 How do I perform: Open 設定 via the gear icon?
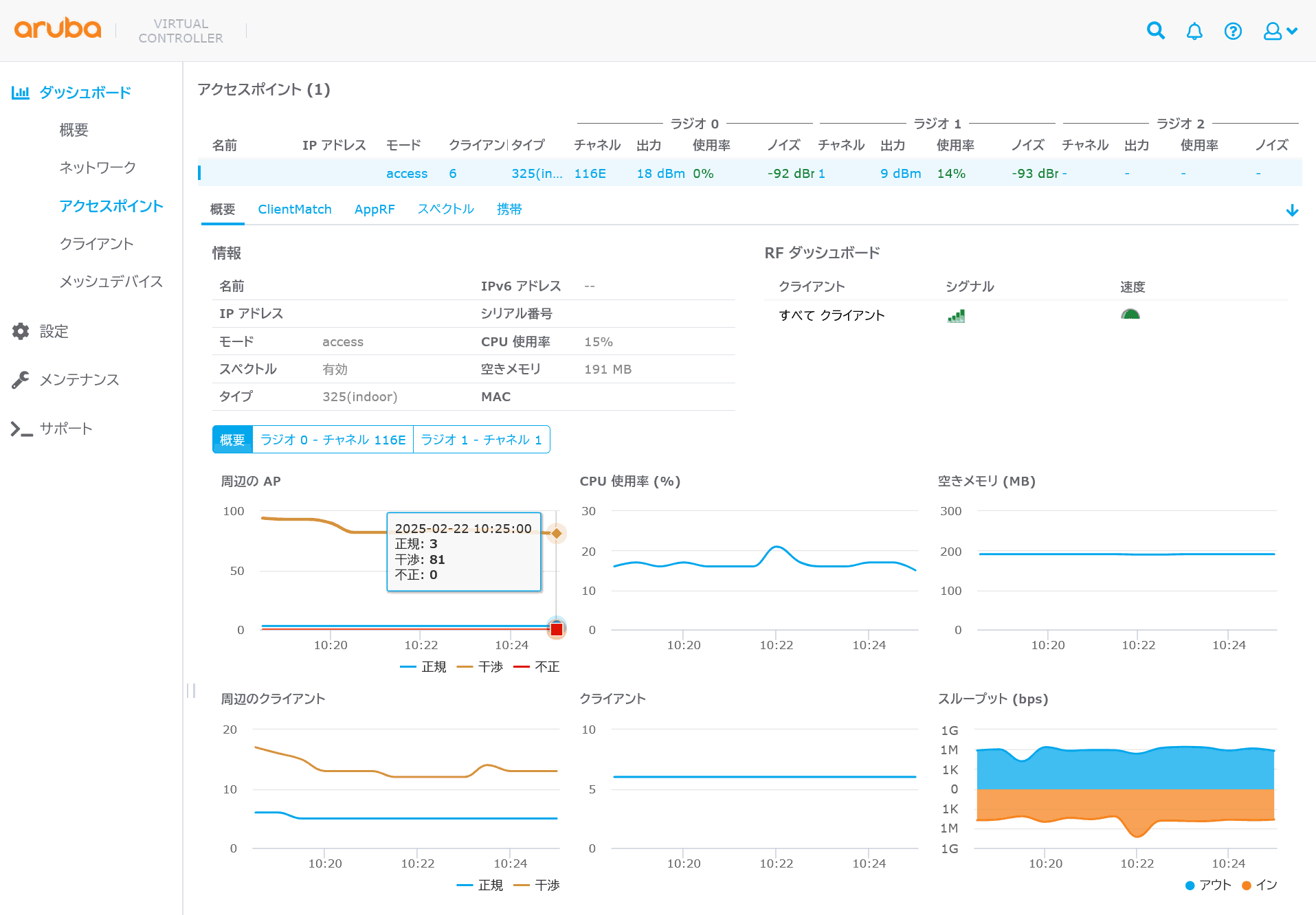coord(21,331)
